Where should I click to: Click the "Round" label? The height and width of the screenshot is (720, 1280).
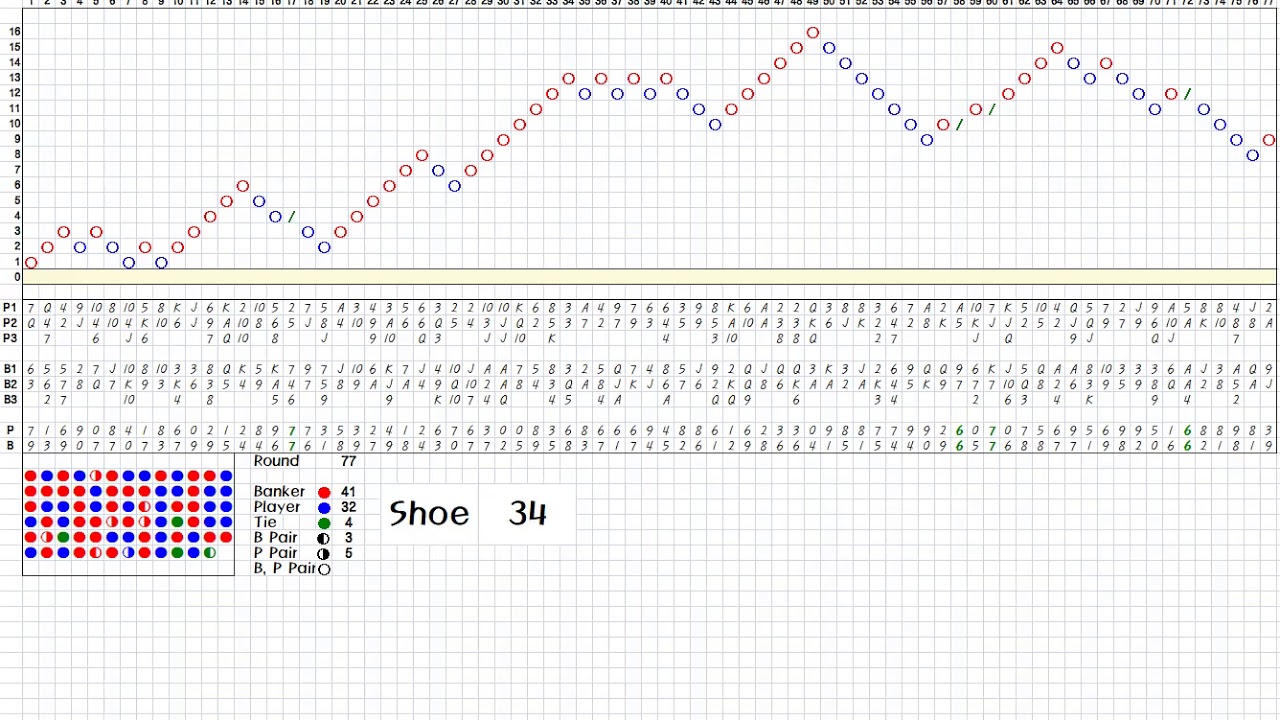click(276, 461)
